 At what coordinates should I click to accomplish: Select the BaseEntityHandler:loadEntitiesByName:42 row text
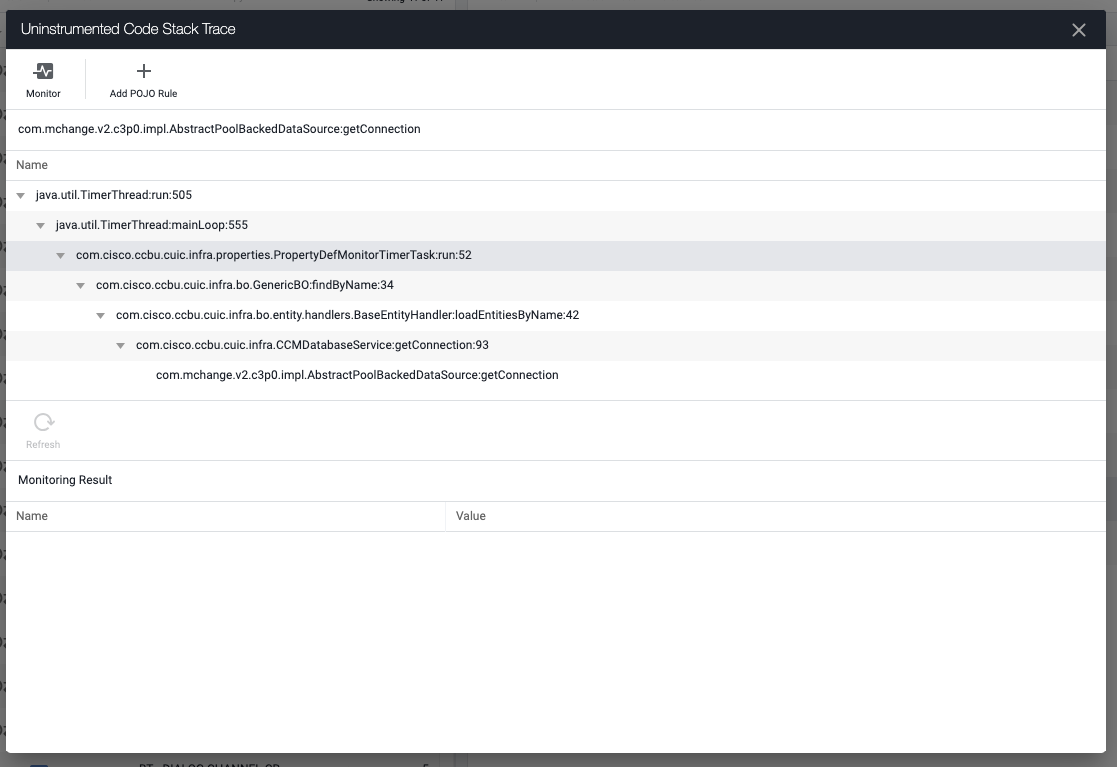347,315
